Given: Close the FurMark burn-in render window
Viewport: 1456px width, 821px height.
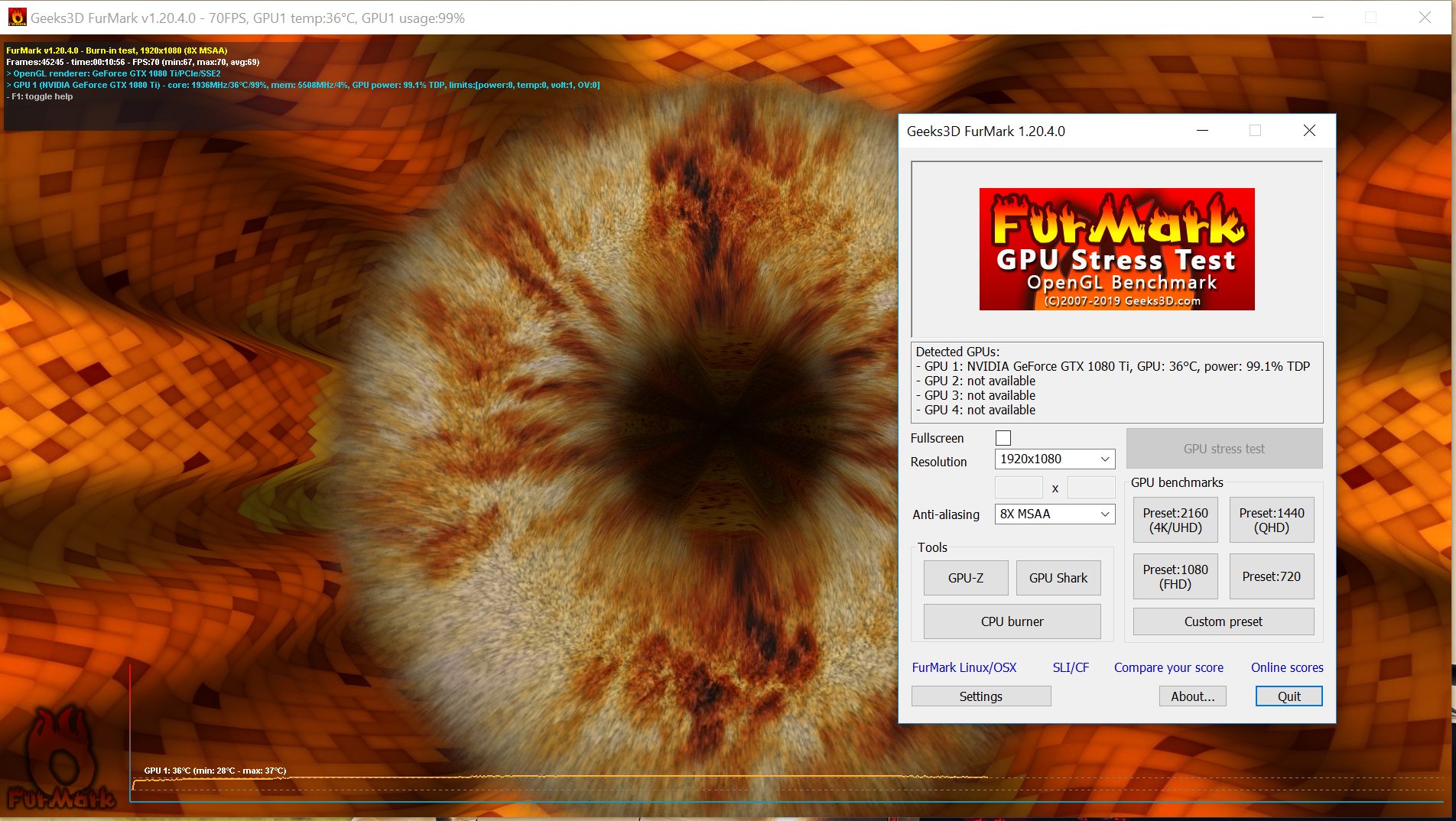Looking at the screenshot, I should 1425,17.
